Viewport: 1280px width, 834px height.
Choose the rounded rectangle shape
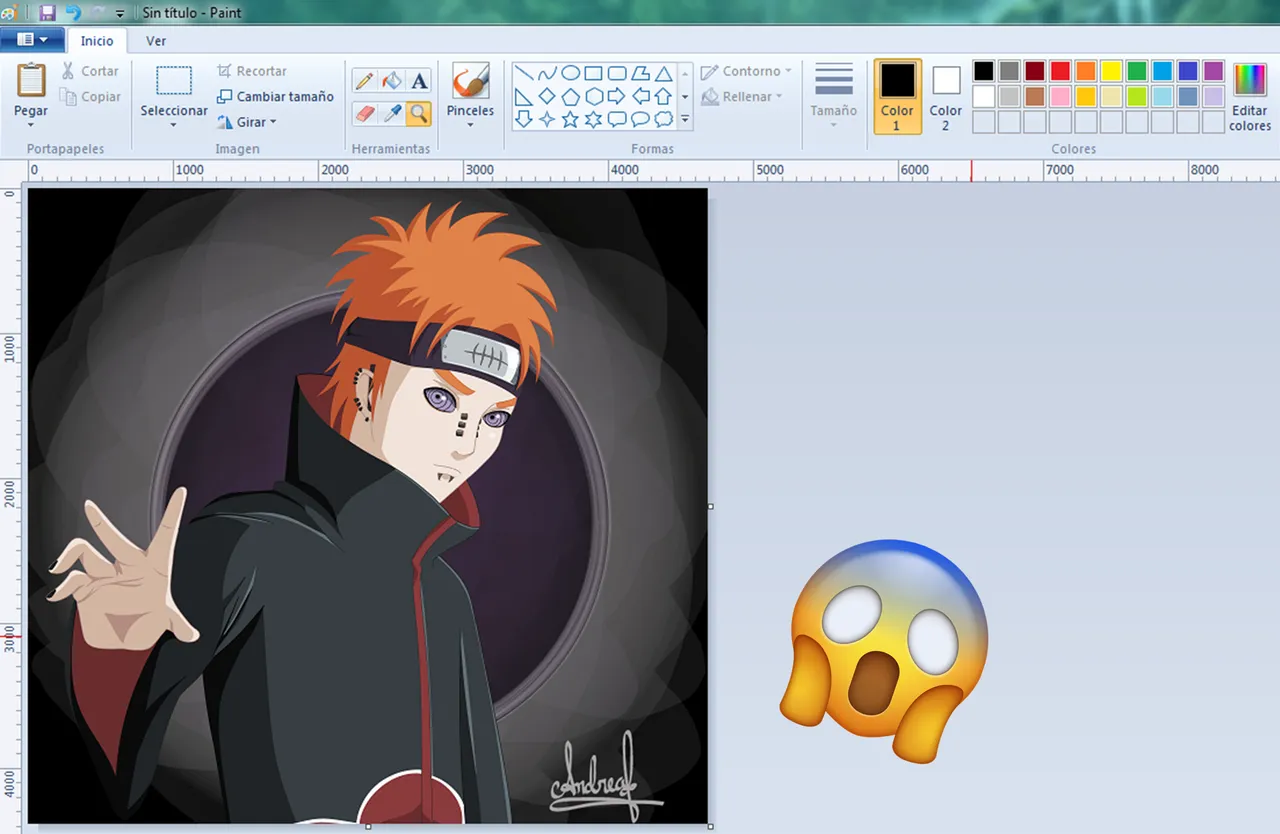(x=617, y=73)
